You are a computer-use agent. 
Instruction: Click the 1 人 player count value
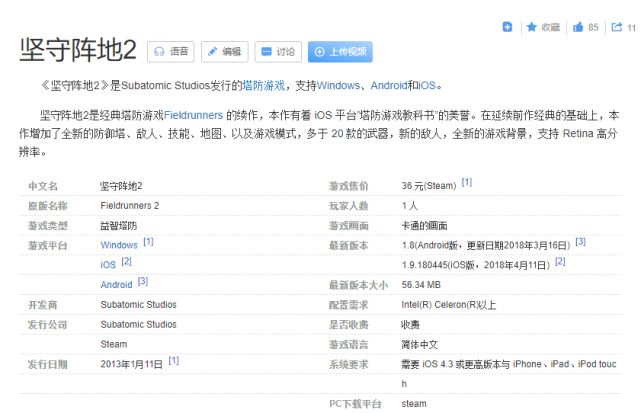coord(410,205)
